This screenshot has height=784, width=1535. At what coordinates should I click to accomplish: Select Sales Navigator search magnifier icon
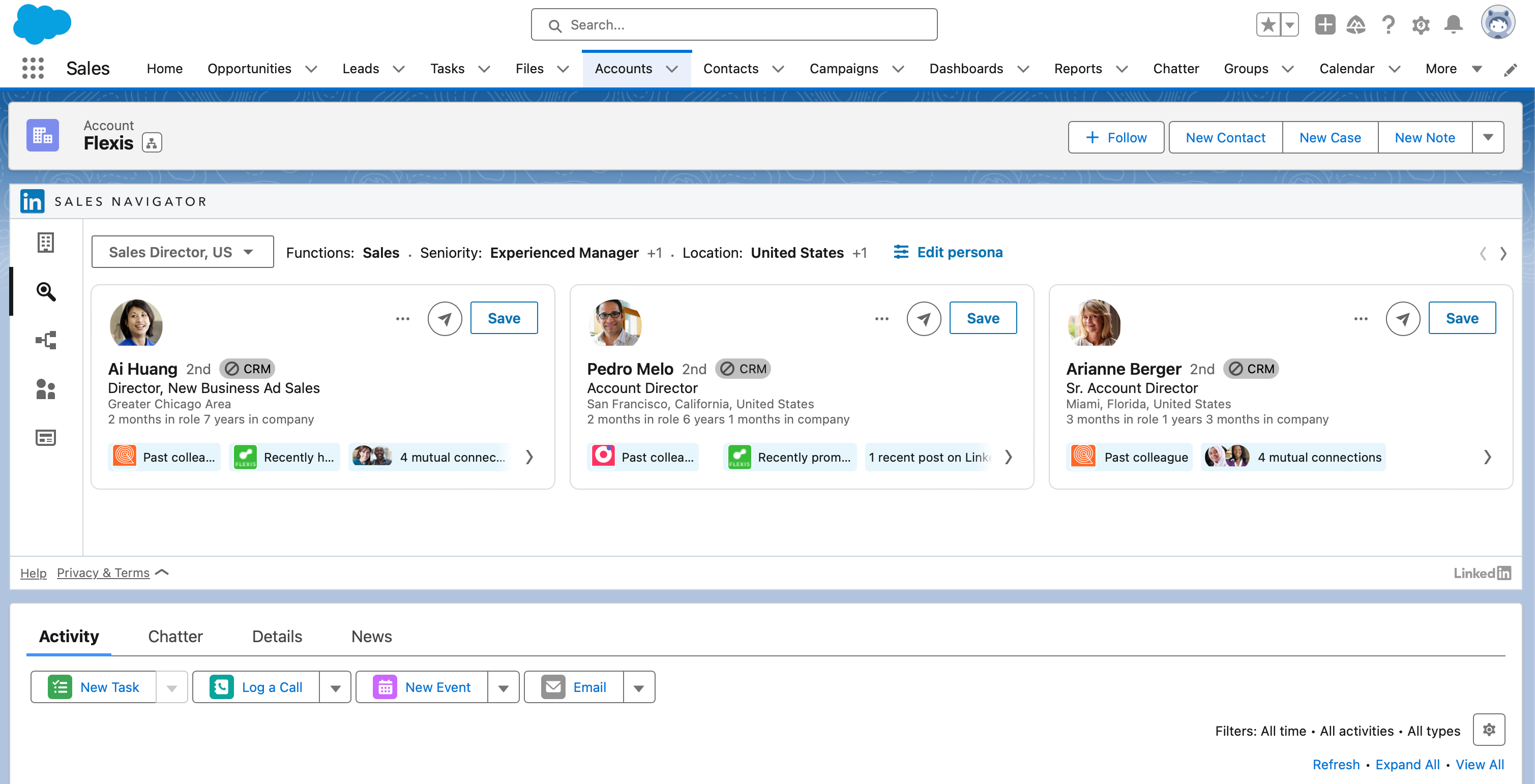46,291
